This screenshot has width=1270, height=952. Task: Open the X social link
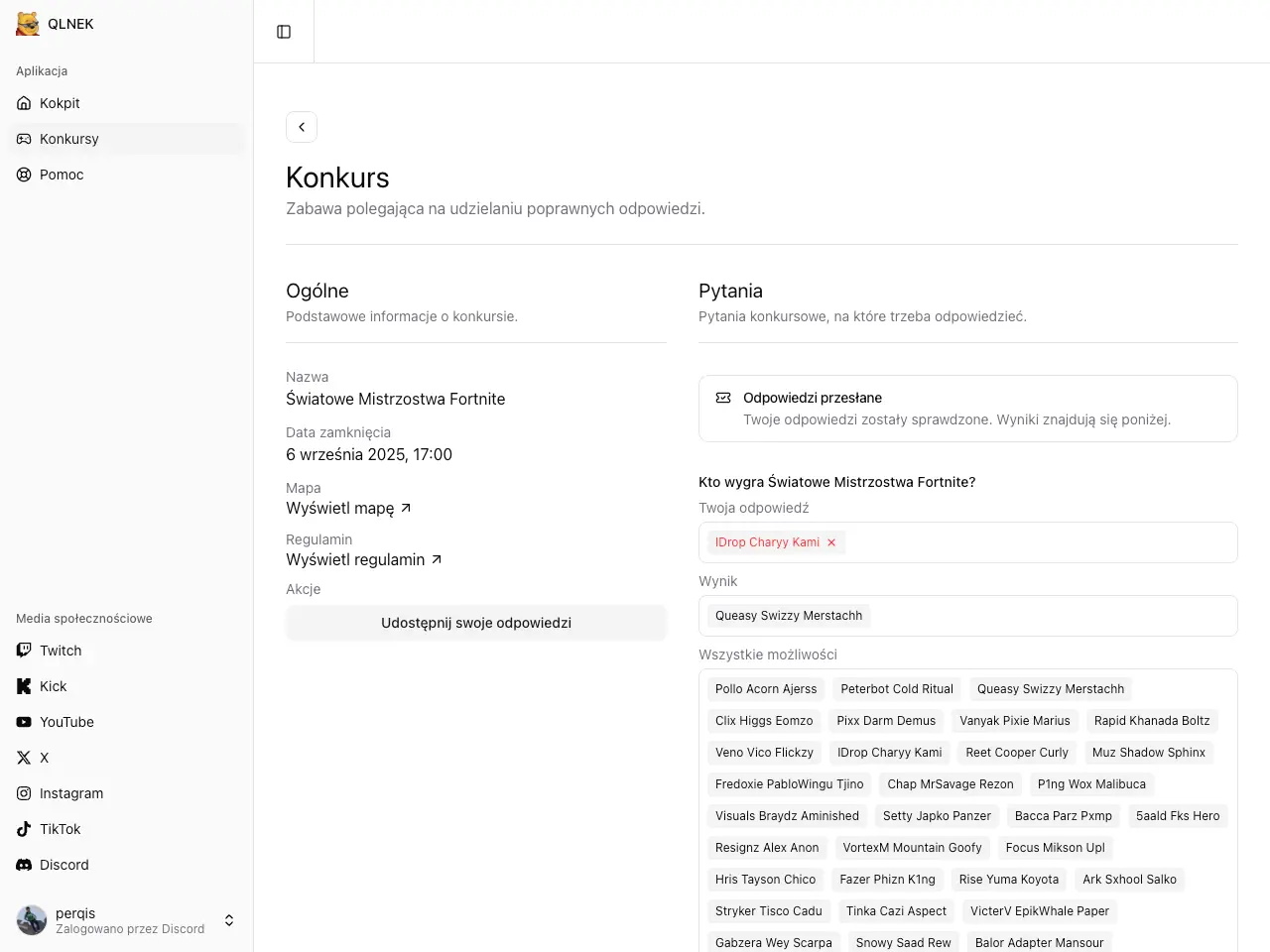pos(44,758)
